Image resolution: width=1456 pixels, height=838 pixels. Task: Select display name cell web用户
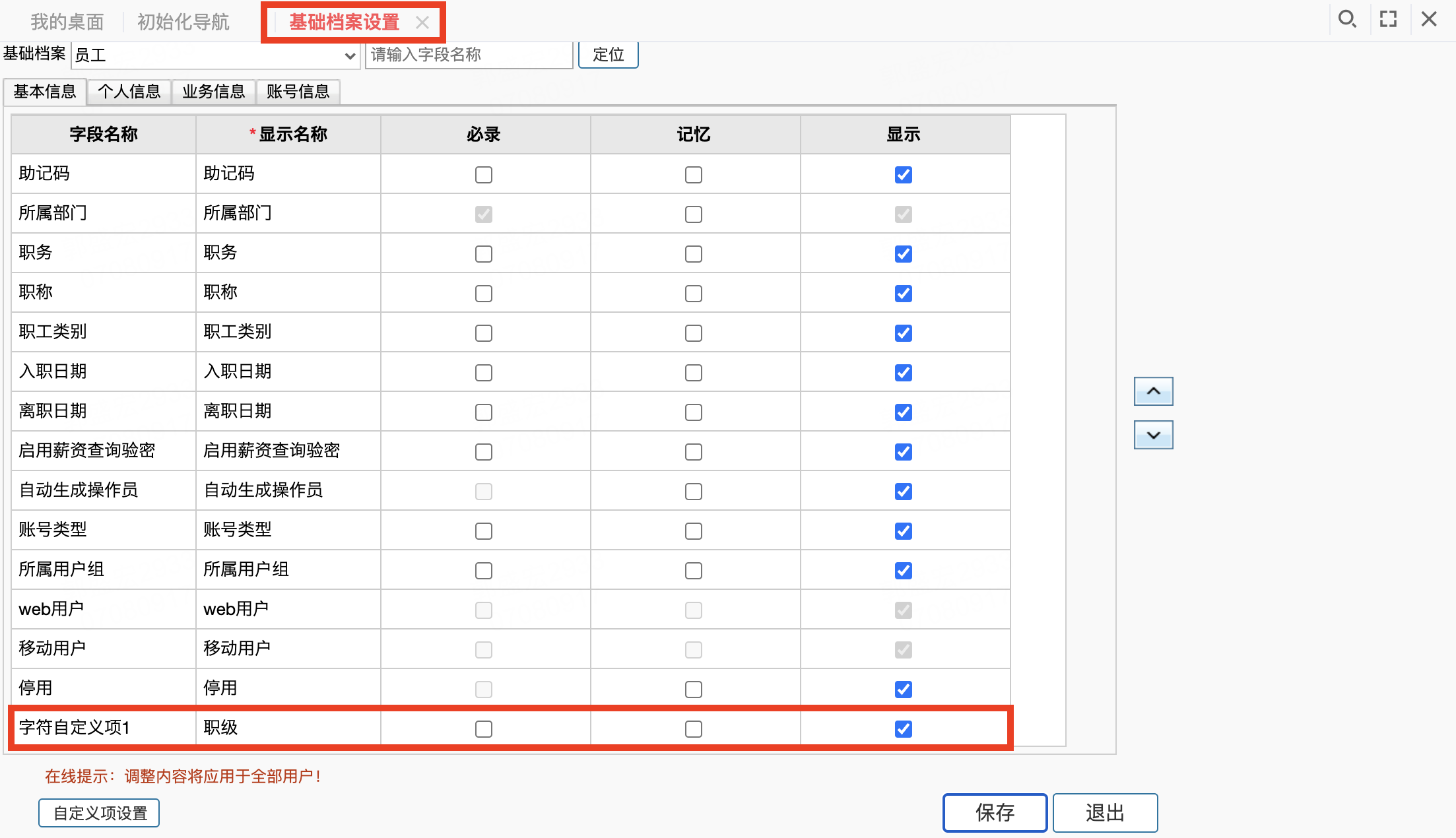click(288, 609)
